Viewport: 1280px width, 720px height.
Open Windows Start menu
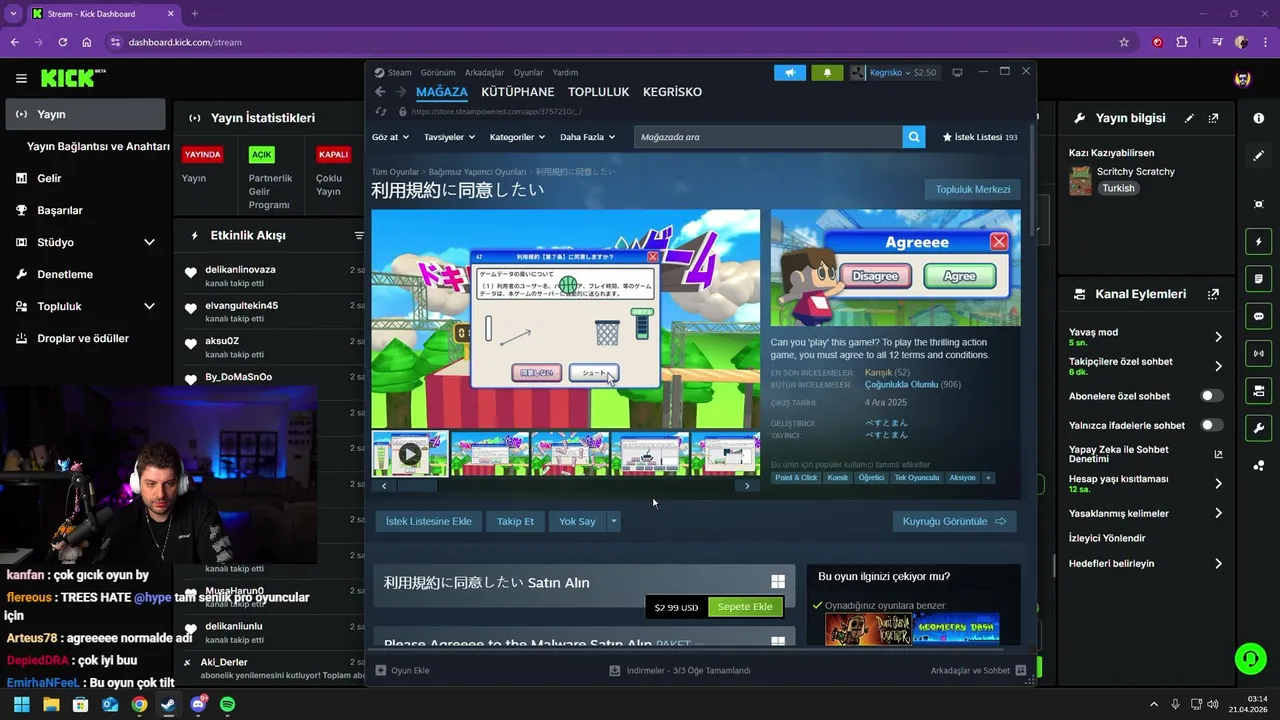pyautogui.click(x=21, y=704)
